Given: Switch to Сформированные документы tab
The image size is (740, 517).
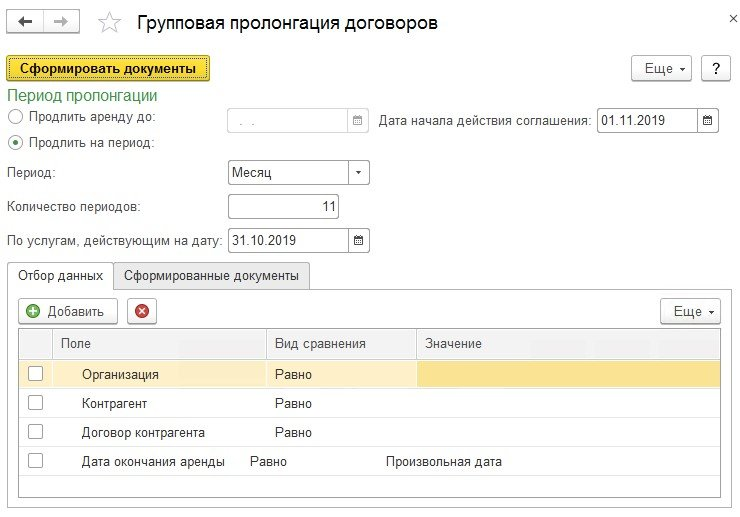Looking at the screenshot, I should 211,276.
